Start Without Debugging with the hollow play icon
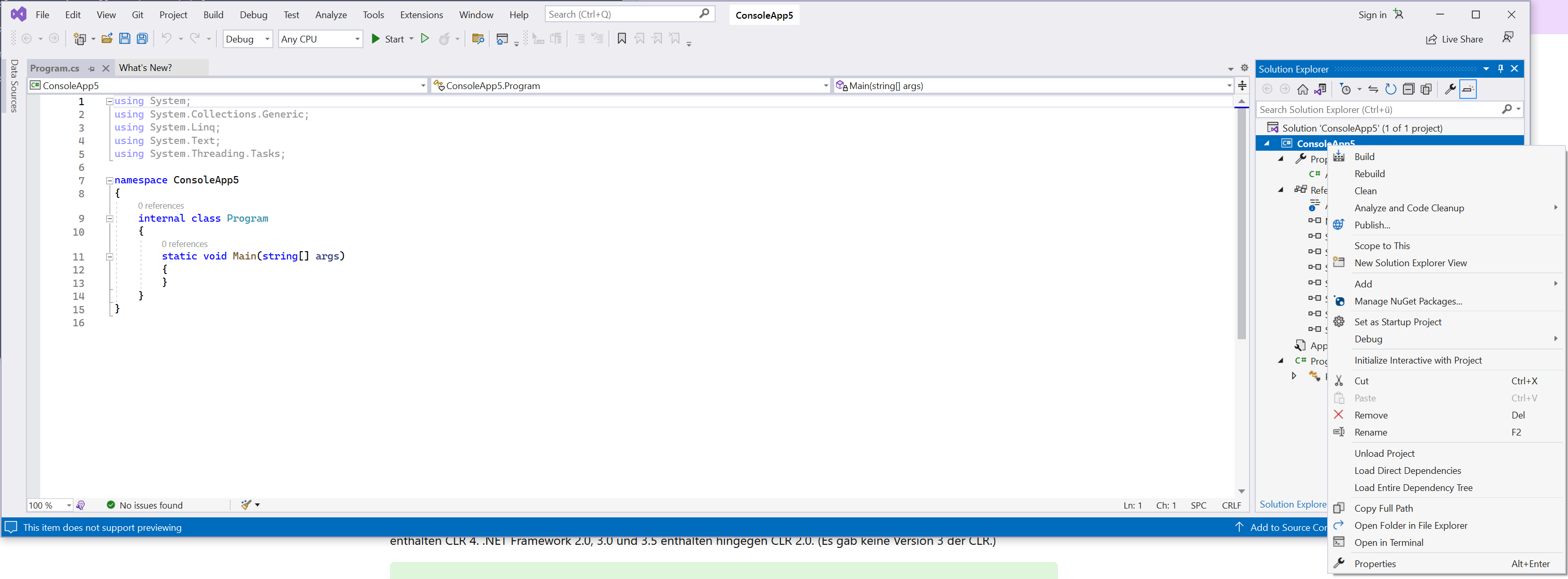Viewport: 1568px width, 579px height. (425, 39)
